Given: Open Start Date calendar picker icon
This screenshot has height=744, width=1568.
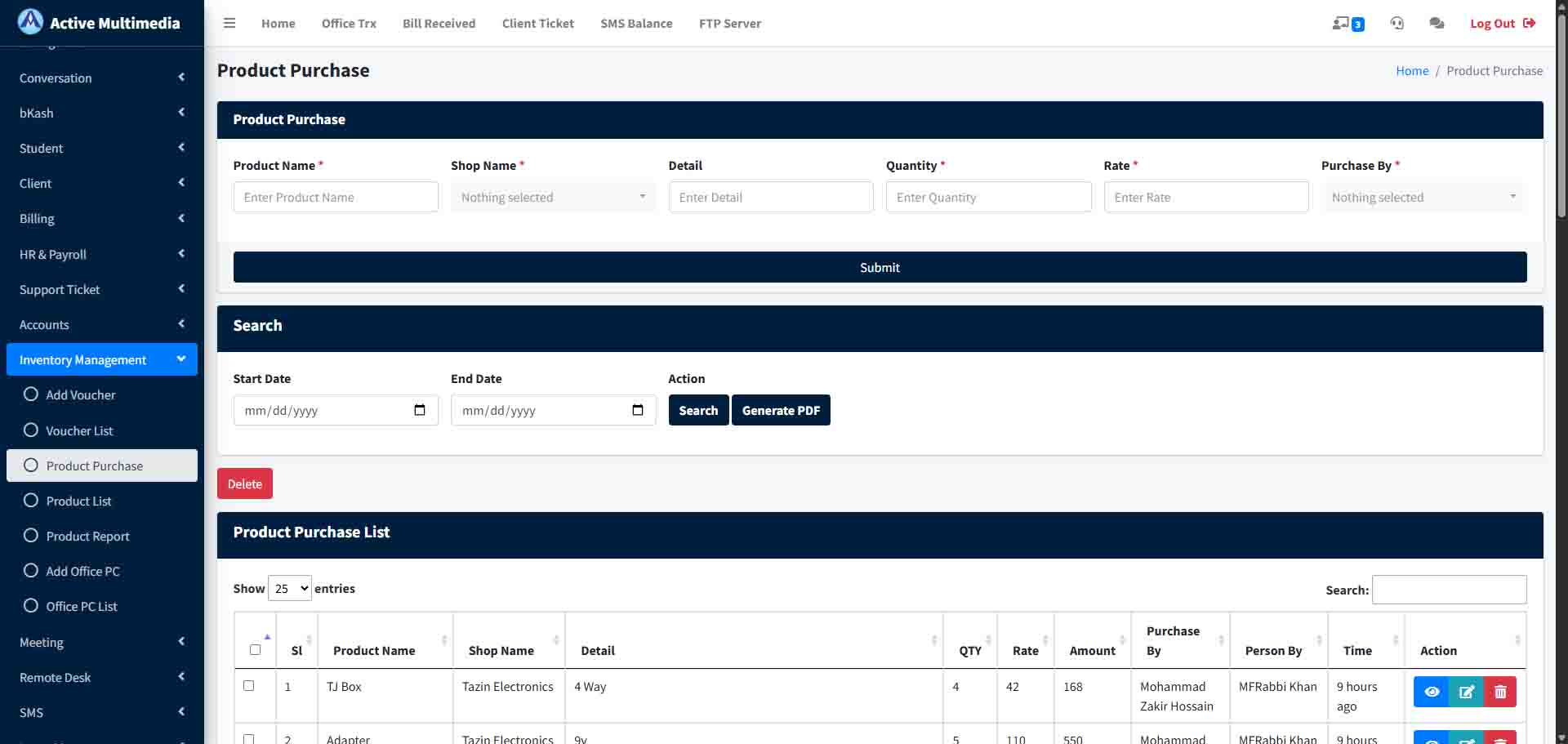Looking at the screenshot, I should click(x=420, y=410).
